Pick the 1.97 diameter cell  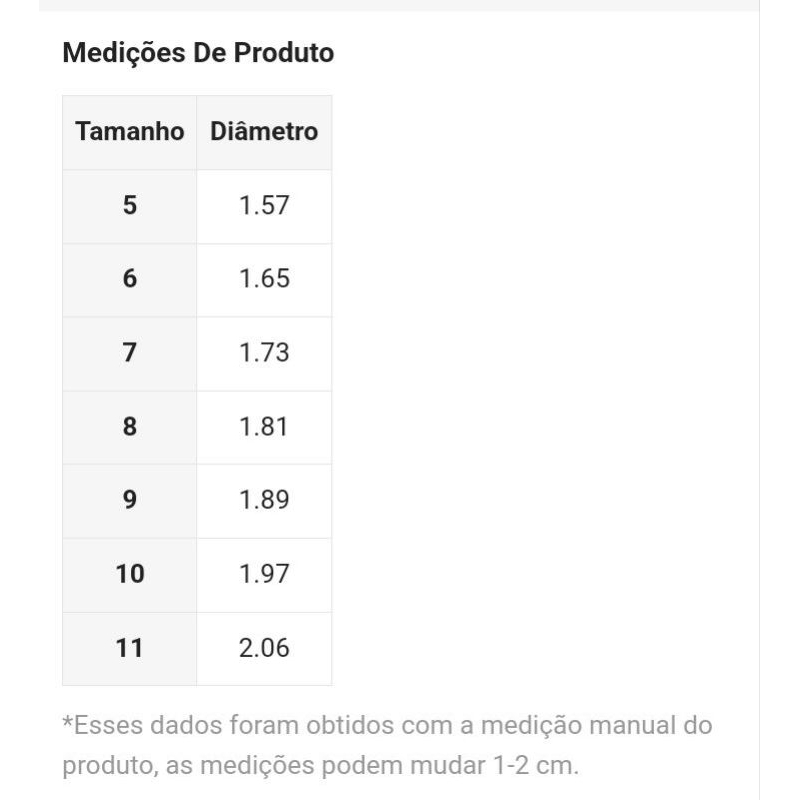[x=264, y=574]
